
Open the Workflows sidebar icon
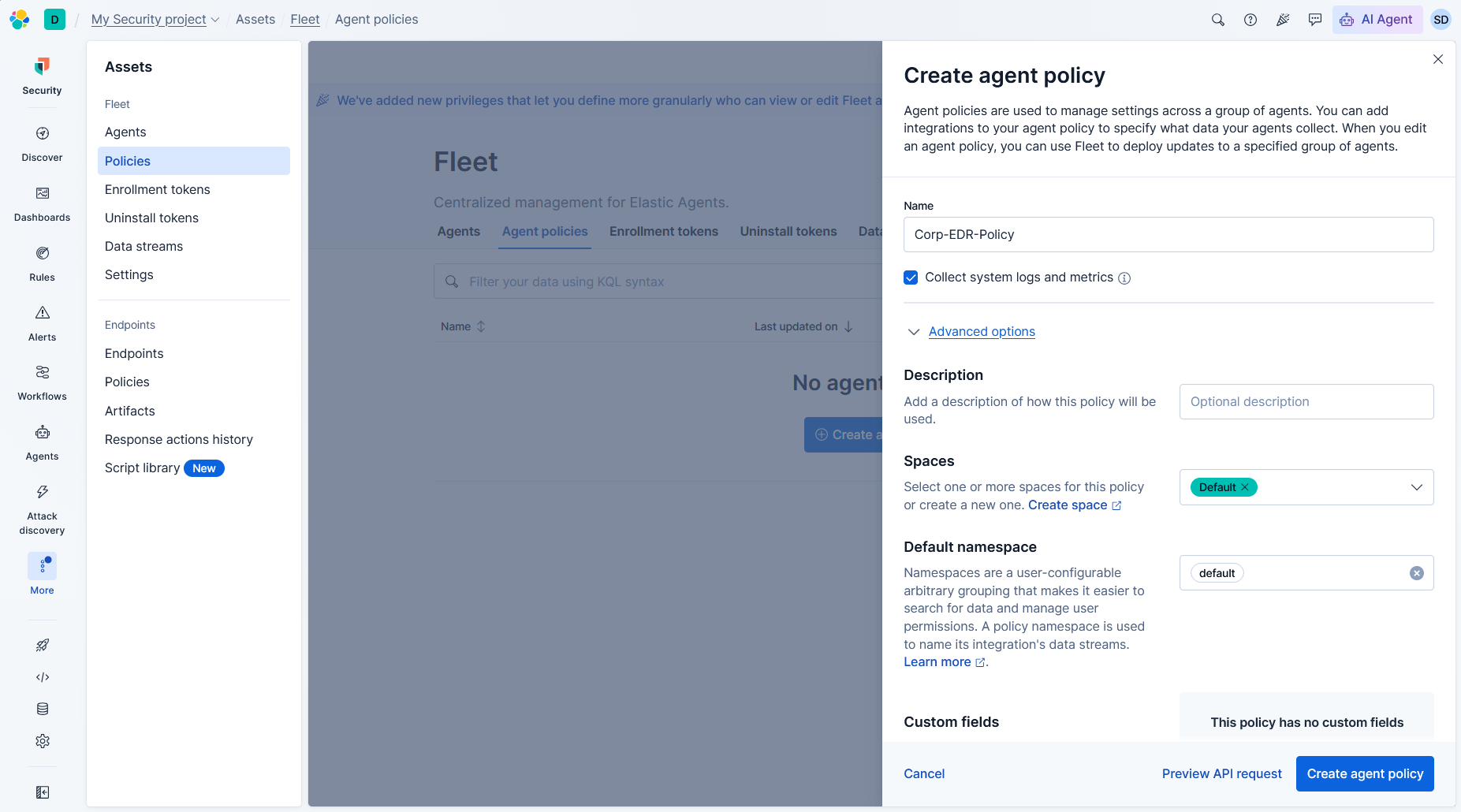pos(43,373)
